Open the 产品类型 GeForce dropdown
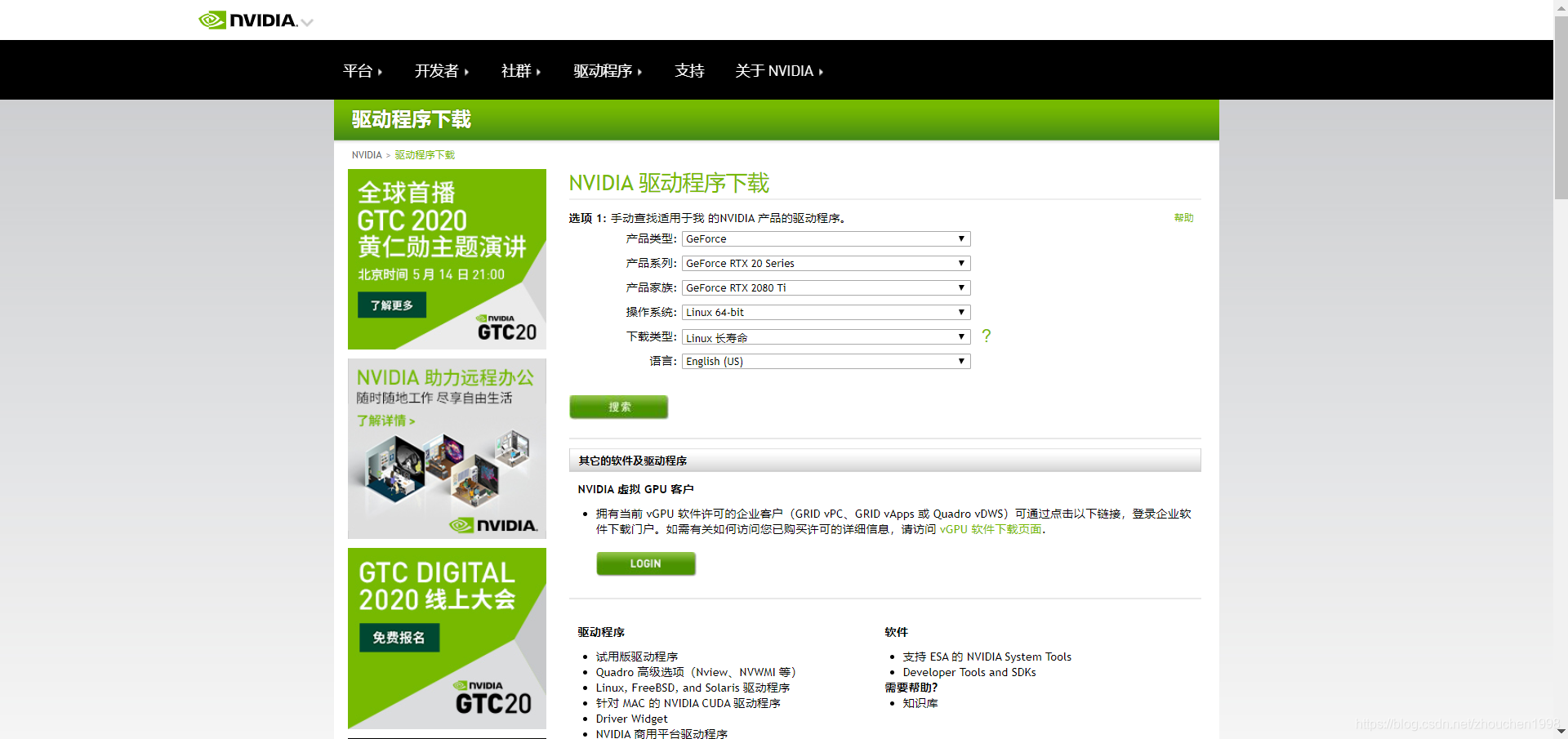Image resolution: width=1568 pixels, height=739 pixels. click(826, 239)
